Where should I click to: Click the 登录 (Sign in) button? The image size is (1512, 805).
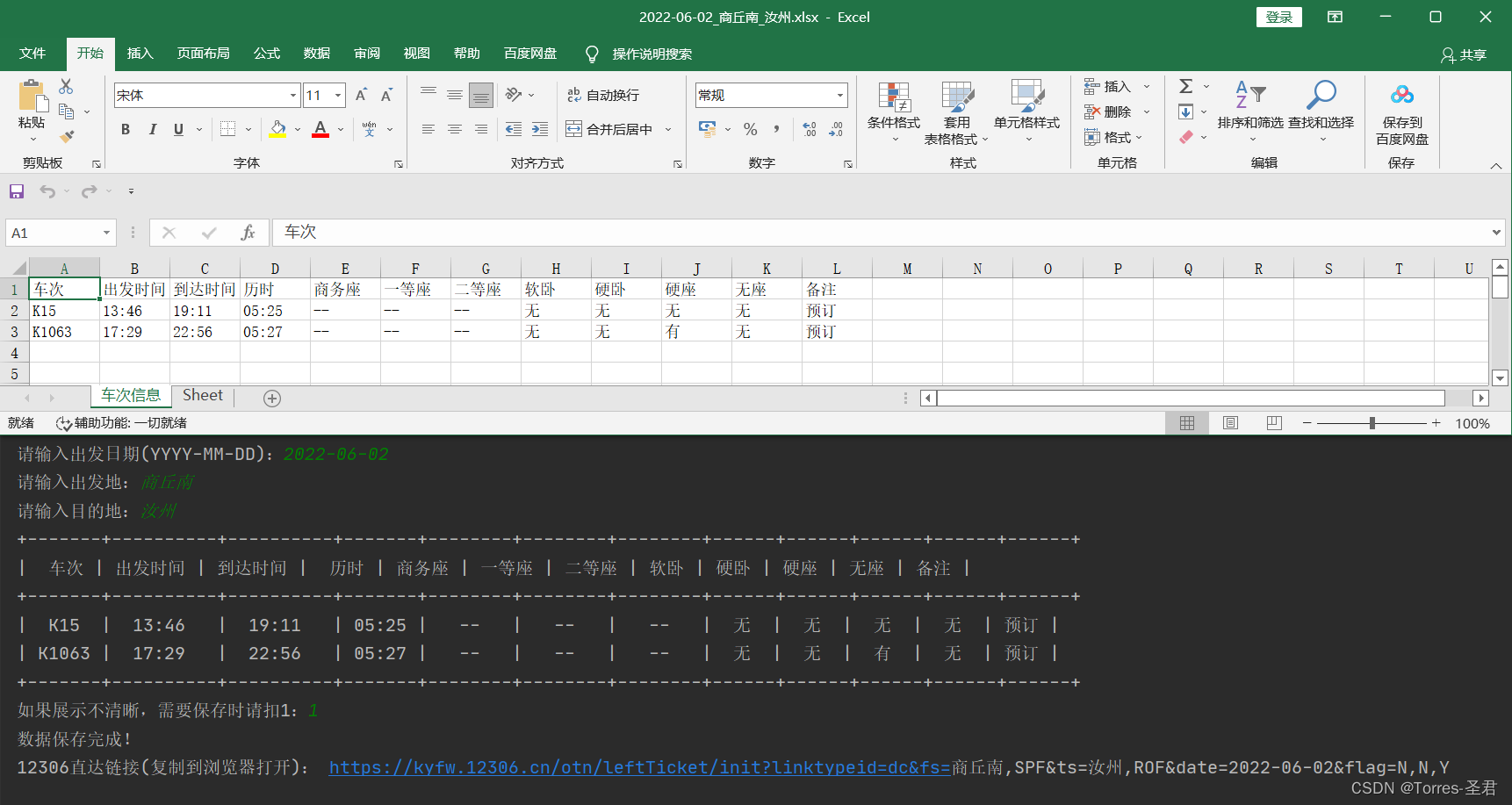click(x=1279, y=17)
